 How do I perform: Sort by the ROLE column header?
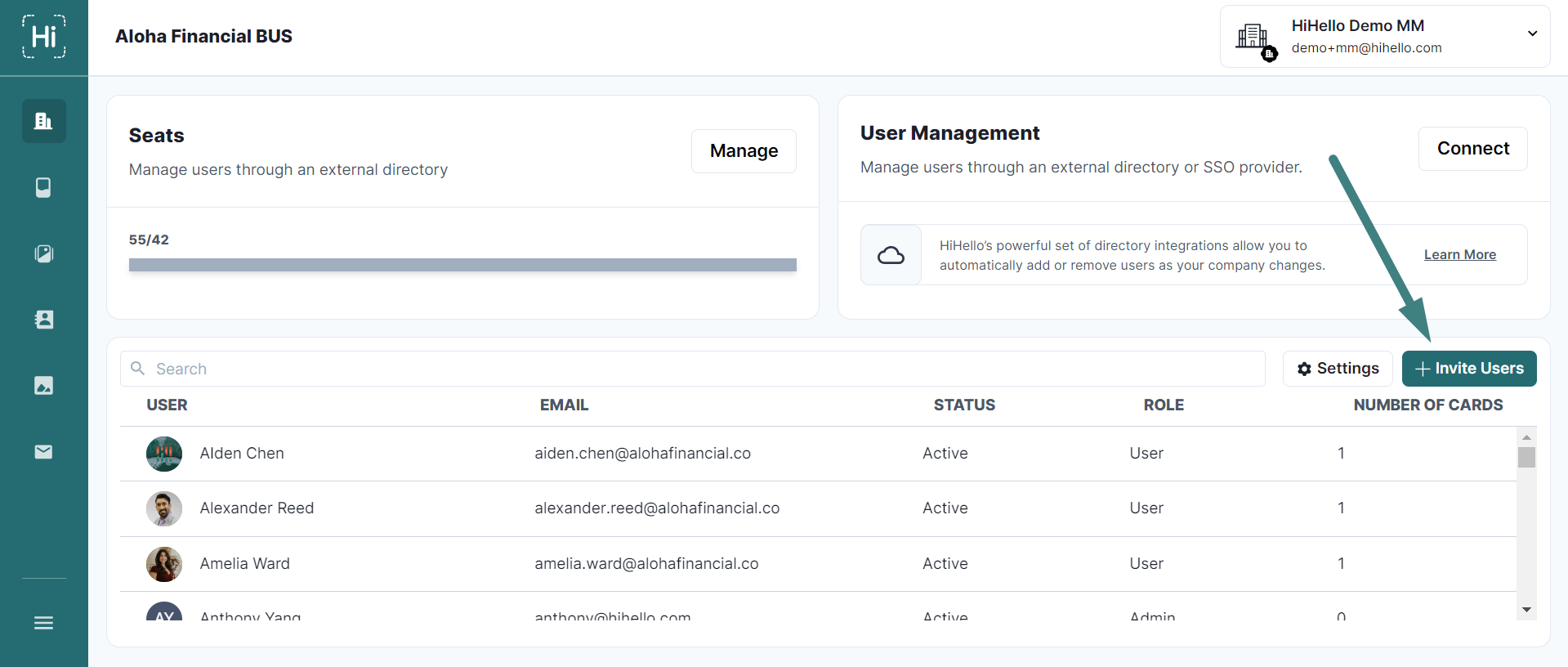[x=1164, y=405]
